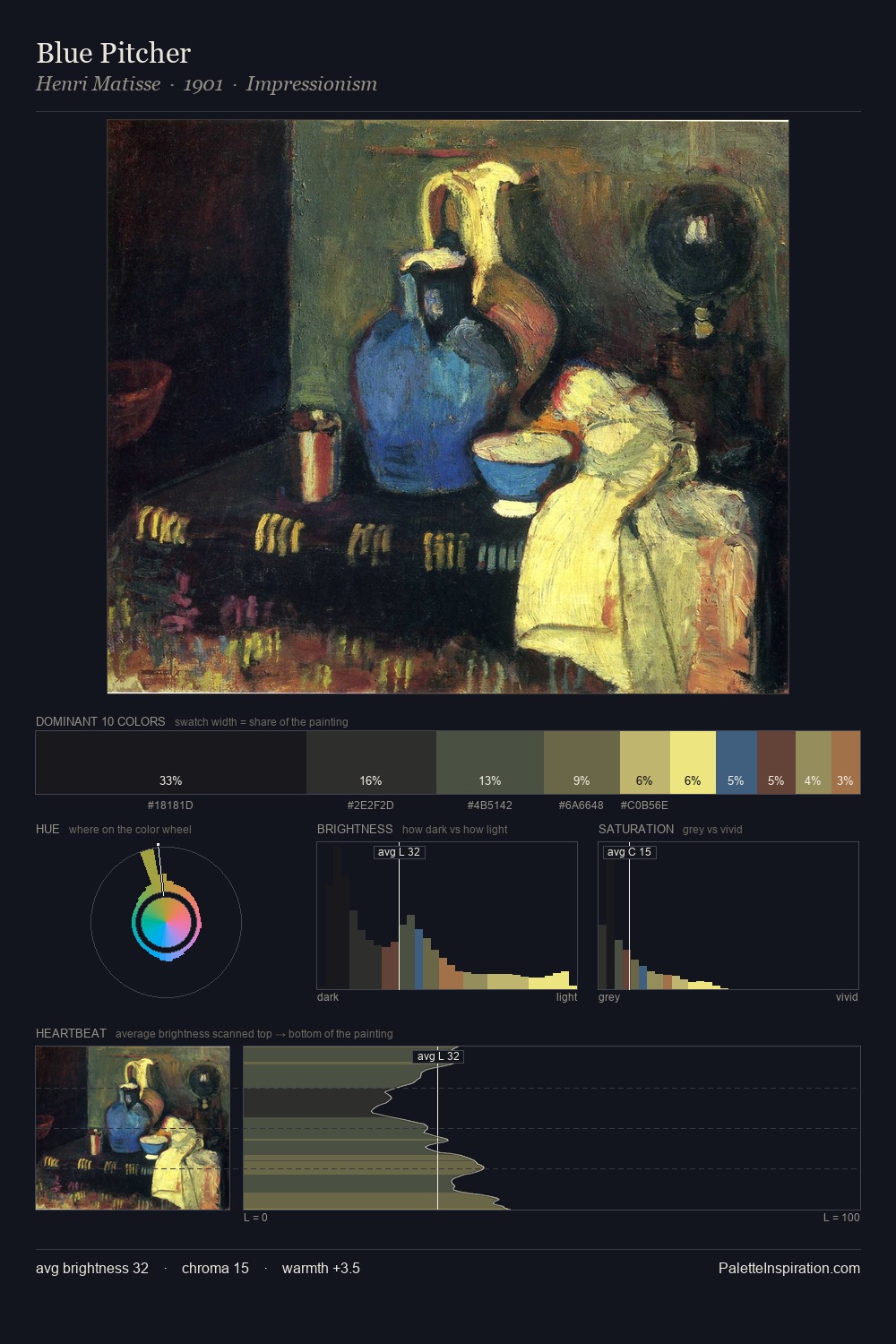Select the 16% dark grey swatch

tap(371, 762)
